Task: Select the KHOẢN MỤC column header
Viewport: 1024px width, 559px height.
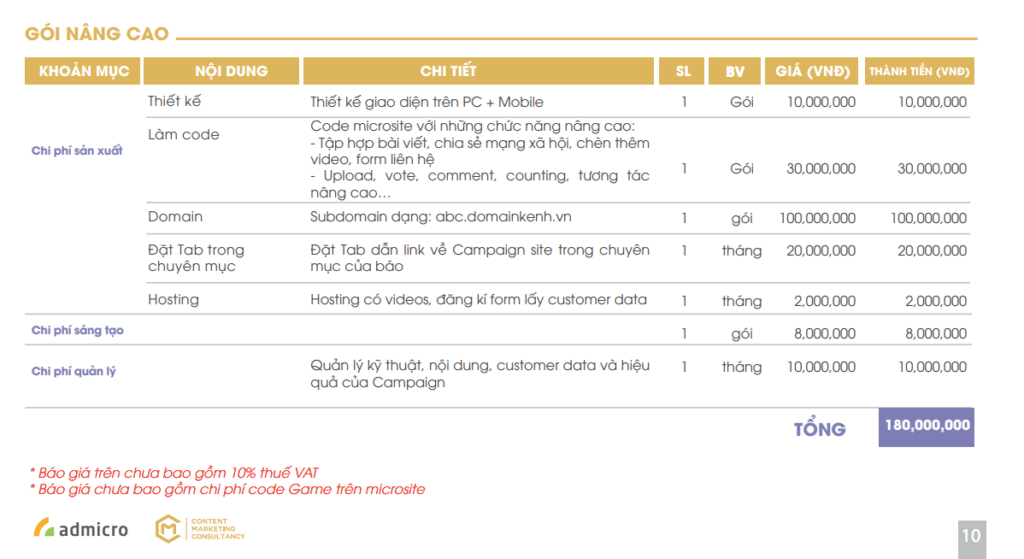Action: tap(83, 71)
